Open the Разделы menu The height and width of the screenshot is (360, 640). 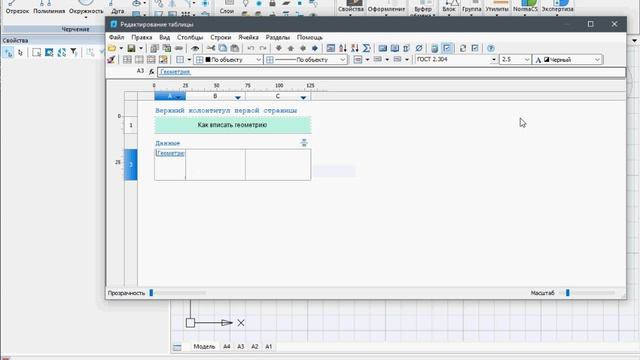click(278, 37)
